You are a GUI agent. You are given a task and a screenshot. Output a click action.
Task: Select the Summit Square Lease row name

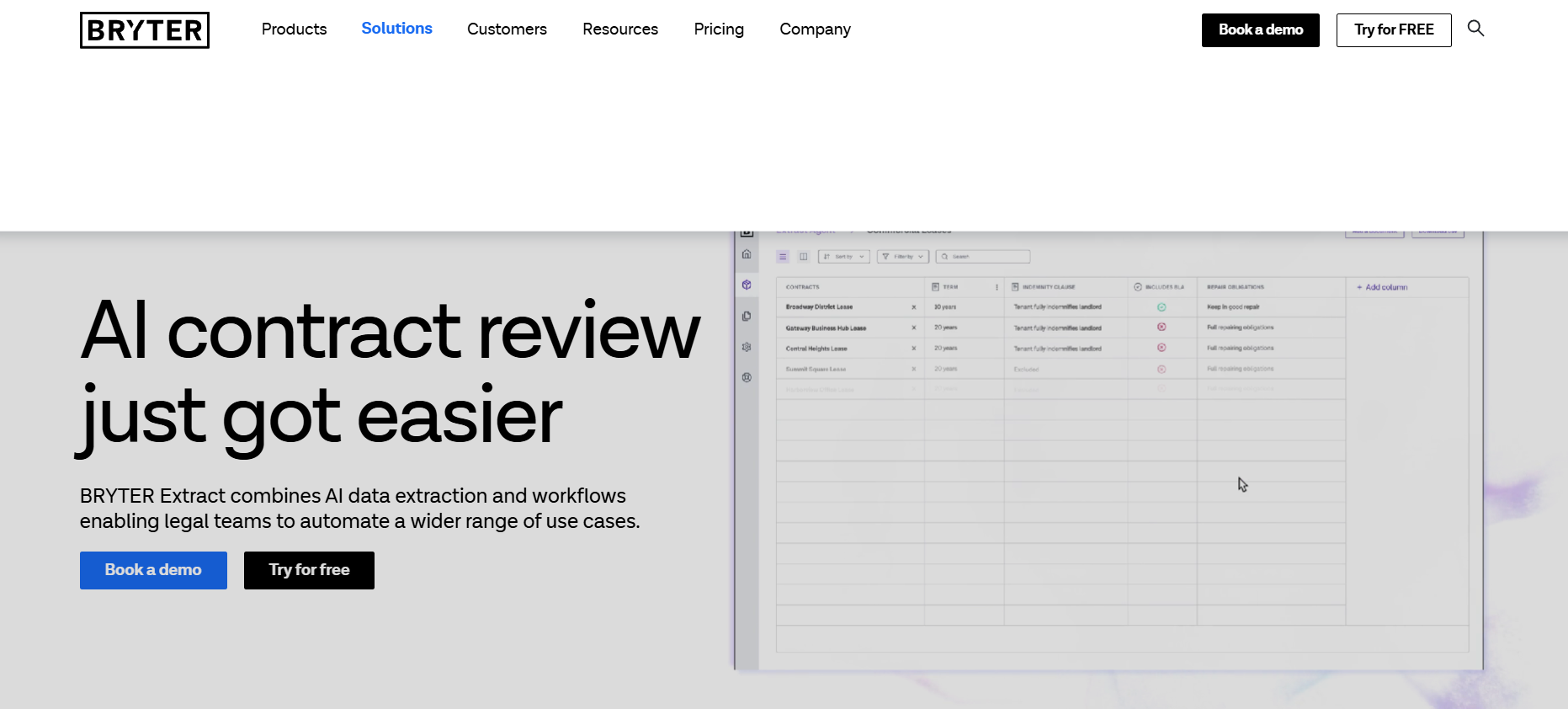tap(816, 369)
